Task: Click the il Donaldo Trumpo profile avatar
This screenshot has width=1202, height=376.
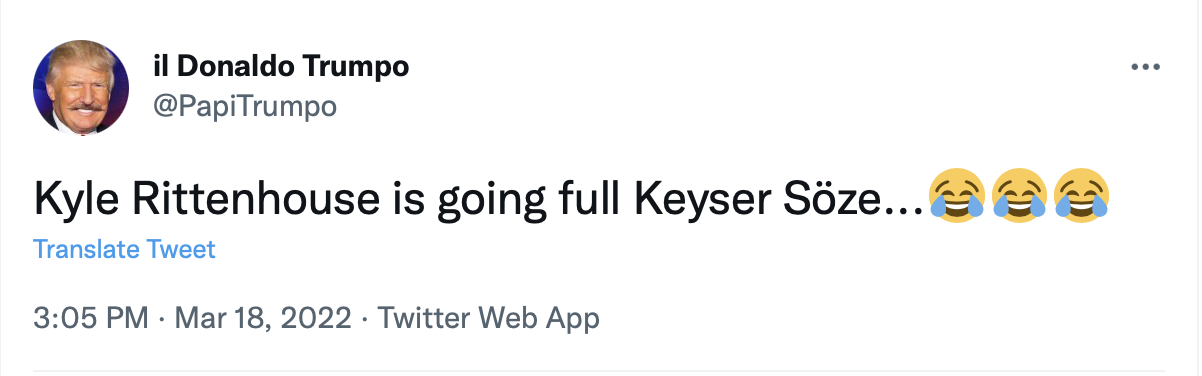Action: click(x=80, y=88)
